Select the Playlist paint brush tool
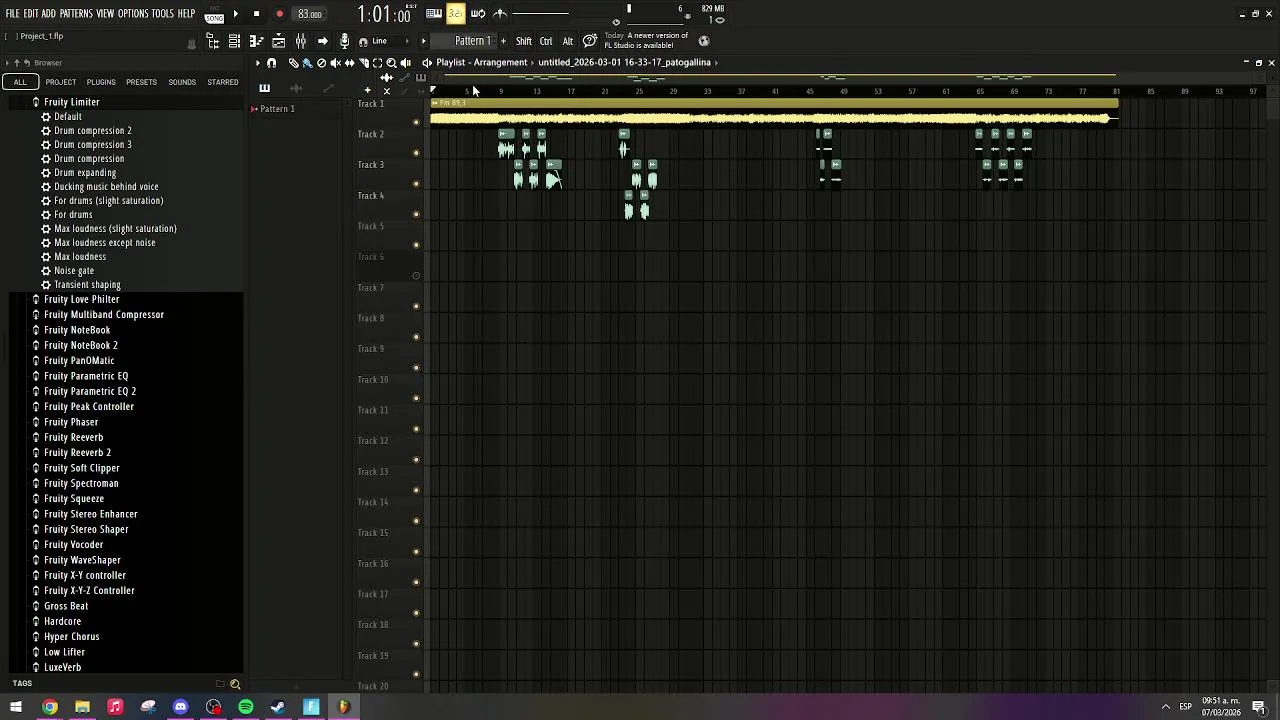Viewport: 1280px width, 720px height. point(307,63)
